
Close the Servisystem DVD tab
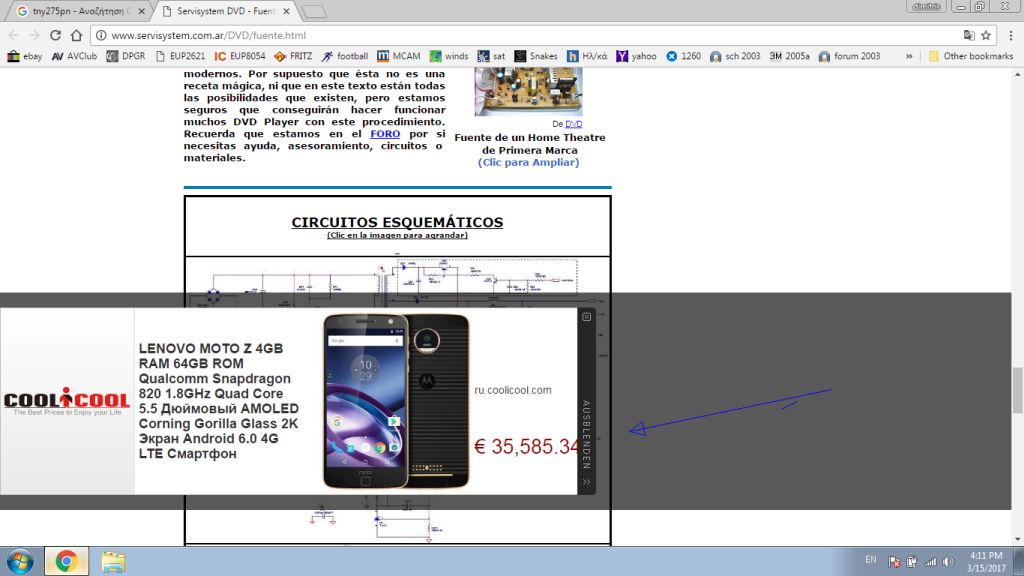(x=286, y=11)
